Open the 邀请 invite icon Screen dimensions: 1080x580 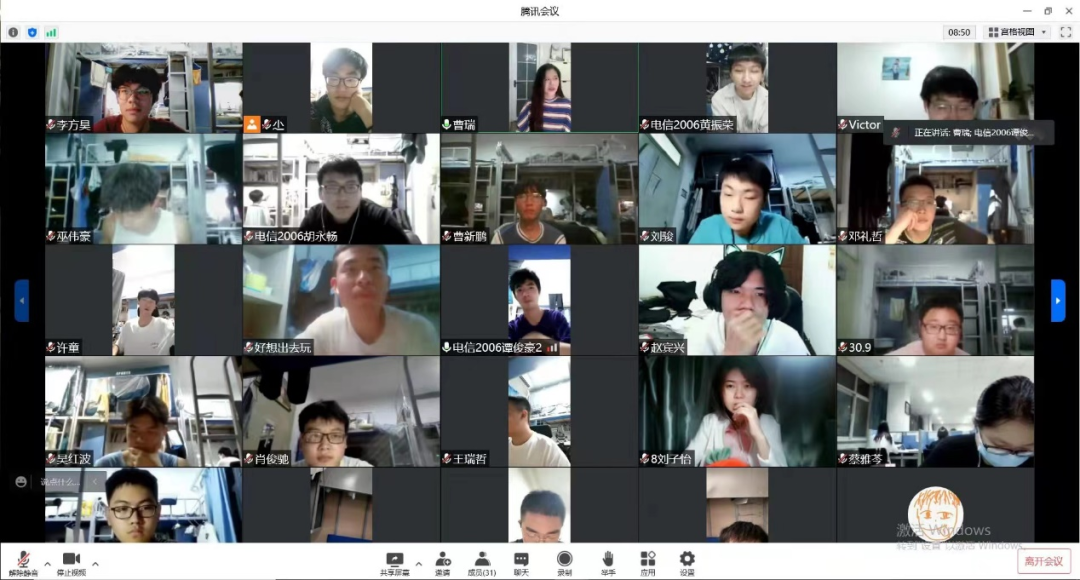pos(442,563)
